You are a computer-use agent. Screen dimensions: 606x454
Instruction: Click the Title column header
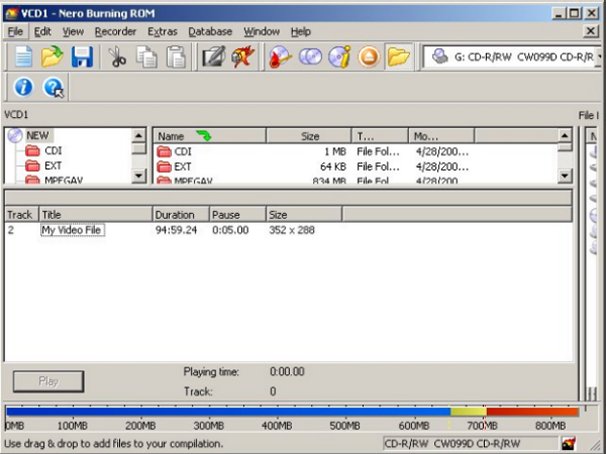tap(95, 214)
